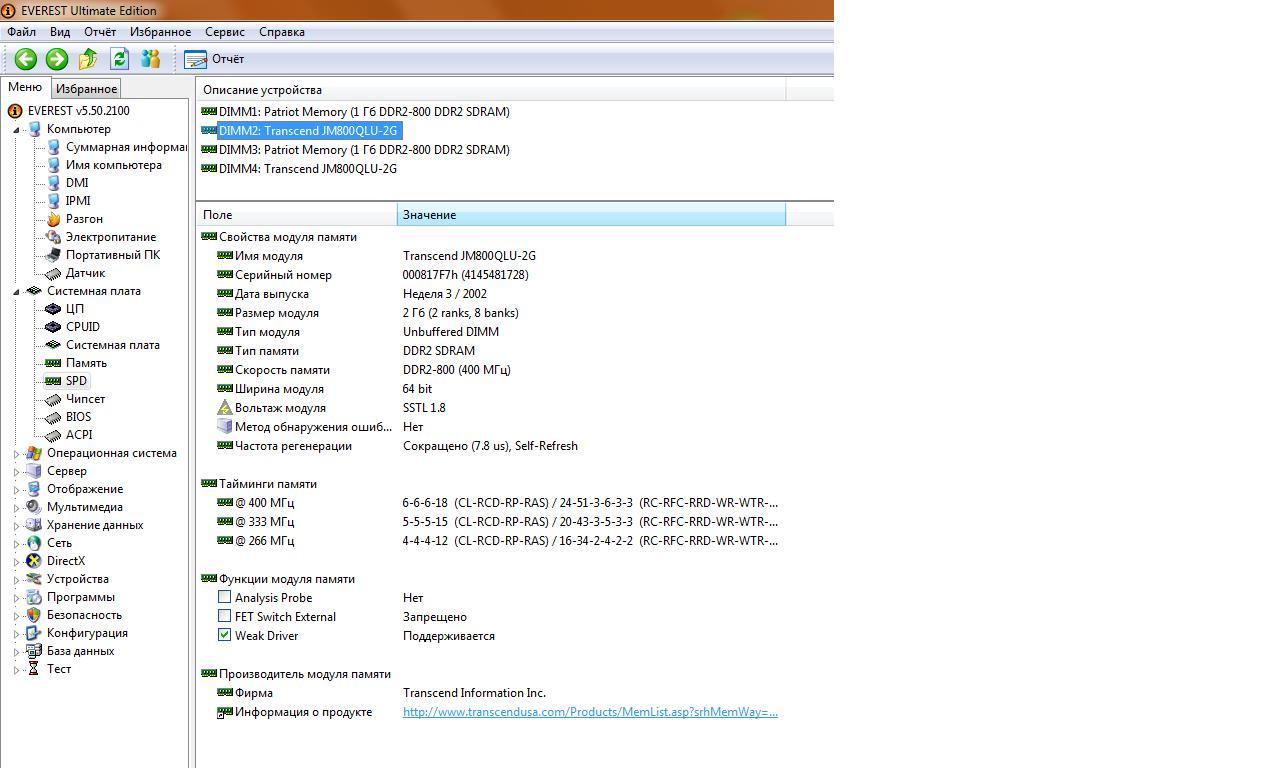Click the BIOS icon in tree

[53, 417]
